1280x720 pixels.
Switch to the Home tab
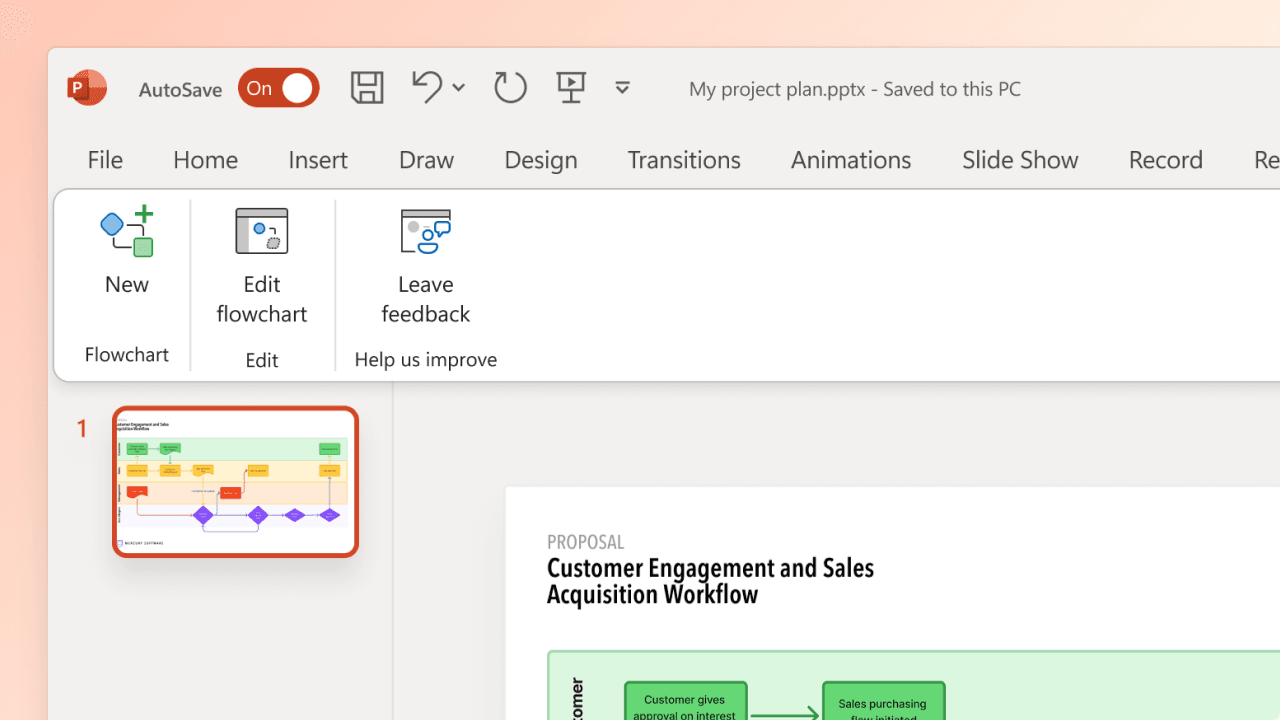tap(205, 159)
